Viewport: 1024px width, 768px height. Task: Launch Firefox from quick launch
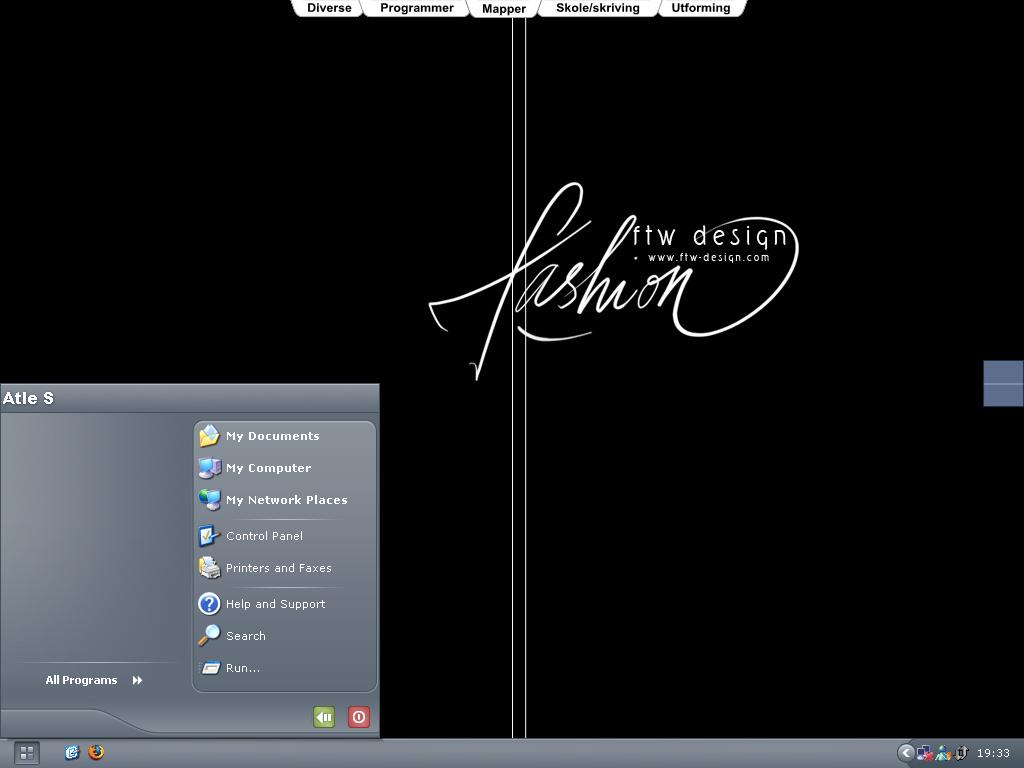click(97, 752)
